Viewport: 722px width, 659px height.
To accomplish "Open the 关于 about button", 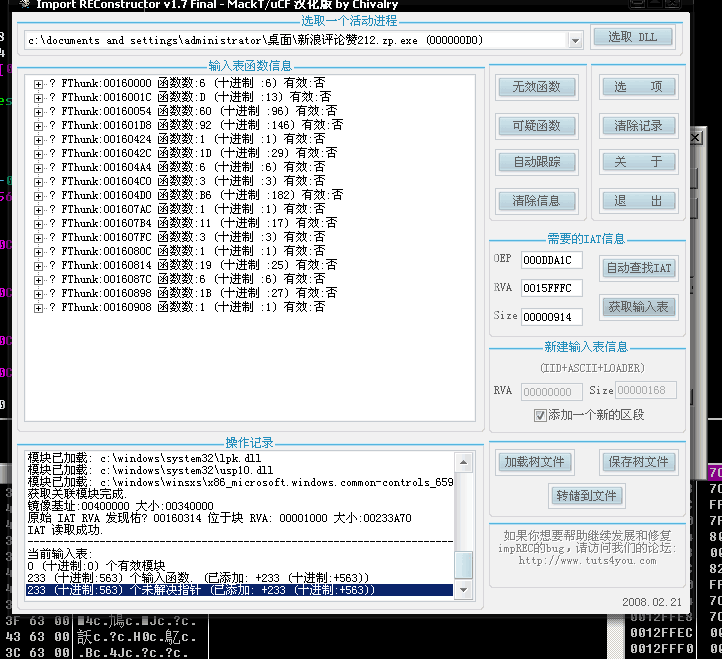I will 639,162.
